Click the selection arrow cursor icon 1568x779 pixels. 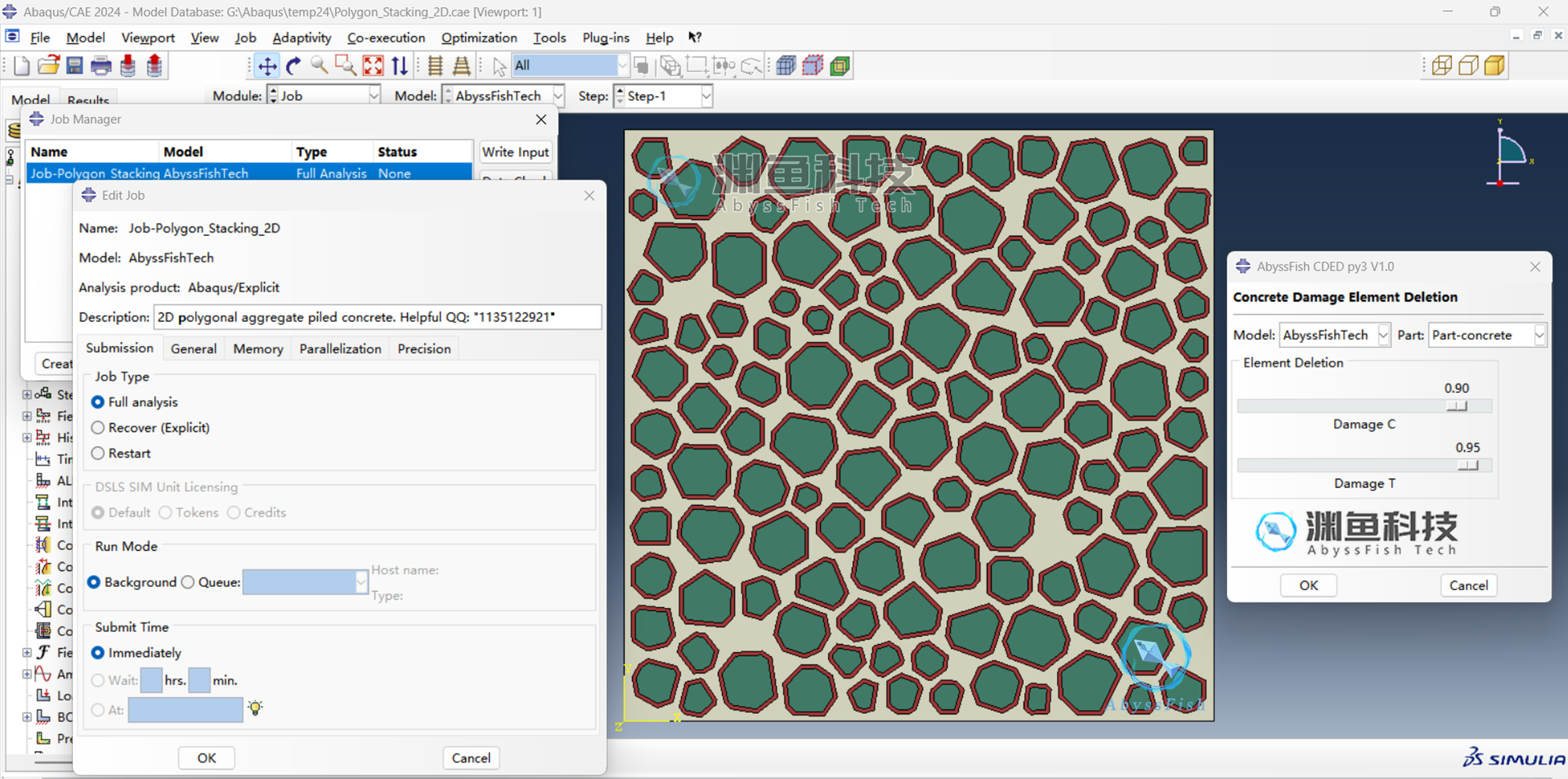[x=499, y=67]
